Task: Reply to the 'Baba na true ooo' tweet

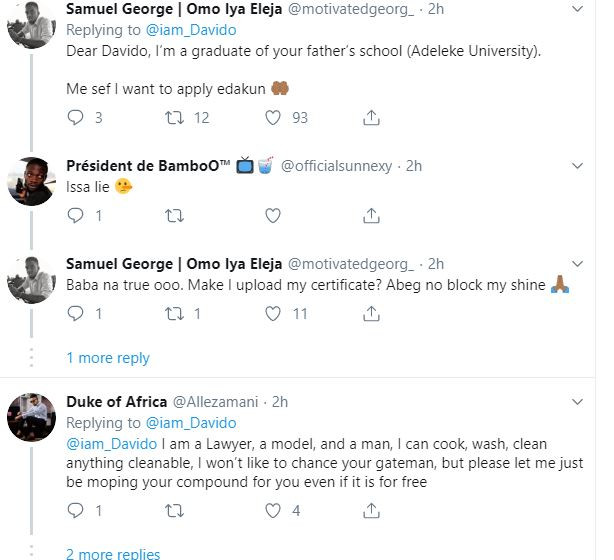Action: (x=76, y=314)
